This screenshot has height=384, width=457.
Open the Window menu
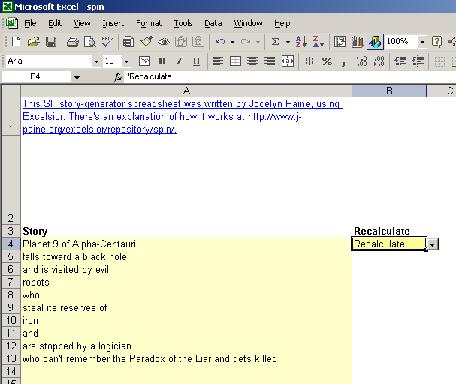tap(248, 23)
